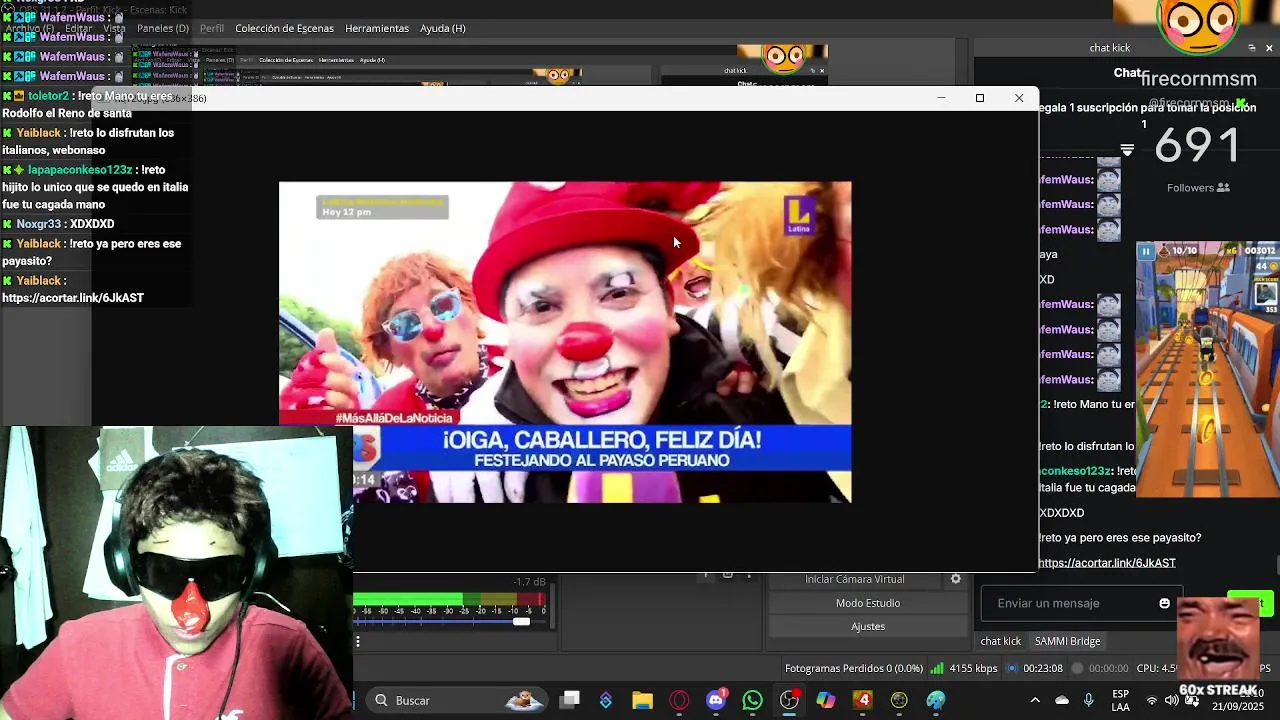Viewport: 1280px width, 720px height.
Task: Click lapapaconkeso123z username in chat
Action: [79, 170]
